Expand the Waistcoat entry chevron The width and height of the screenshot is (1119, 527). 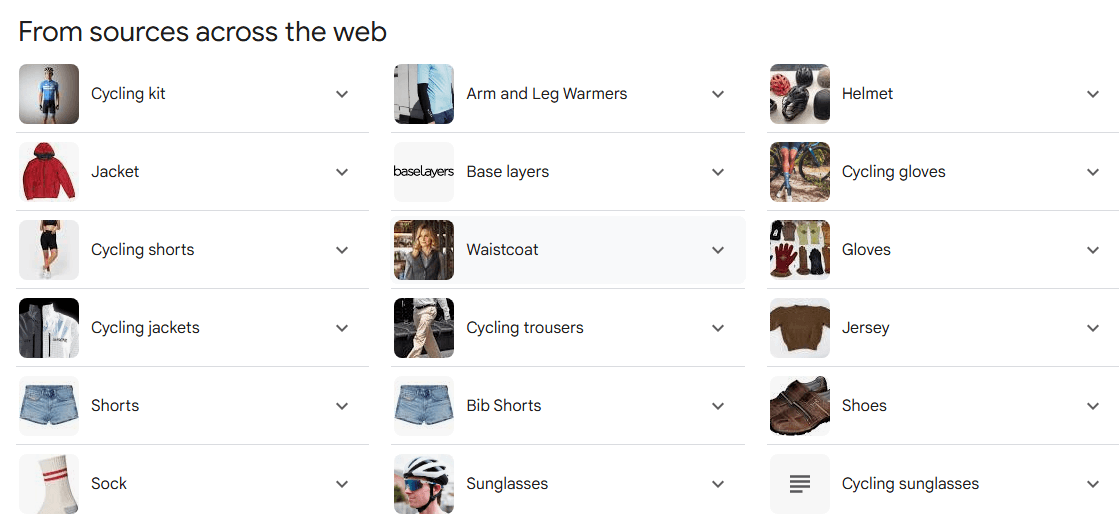pyautogui.click(x=718, y=250)
